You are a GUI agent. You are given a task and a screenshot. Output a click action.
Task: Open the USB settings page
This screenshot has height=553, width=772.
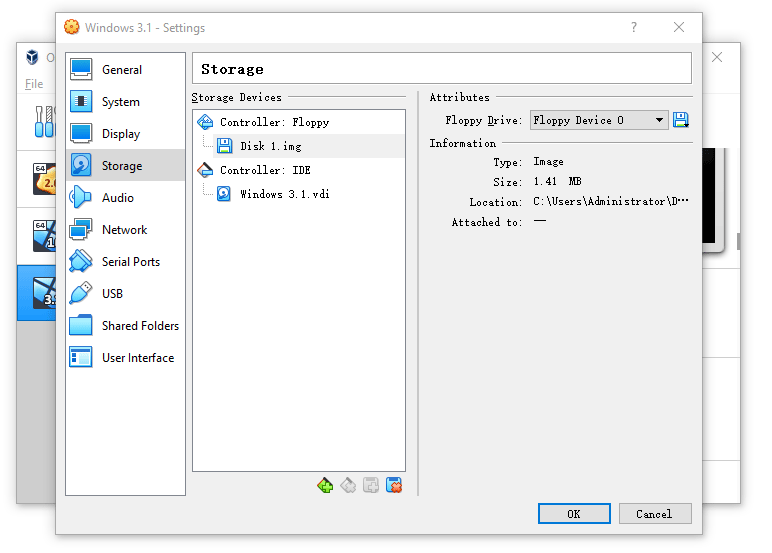pos(126,293)
